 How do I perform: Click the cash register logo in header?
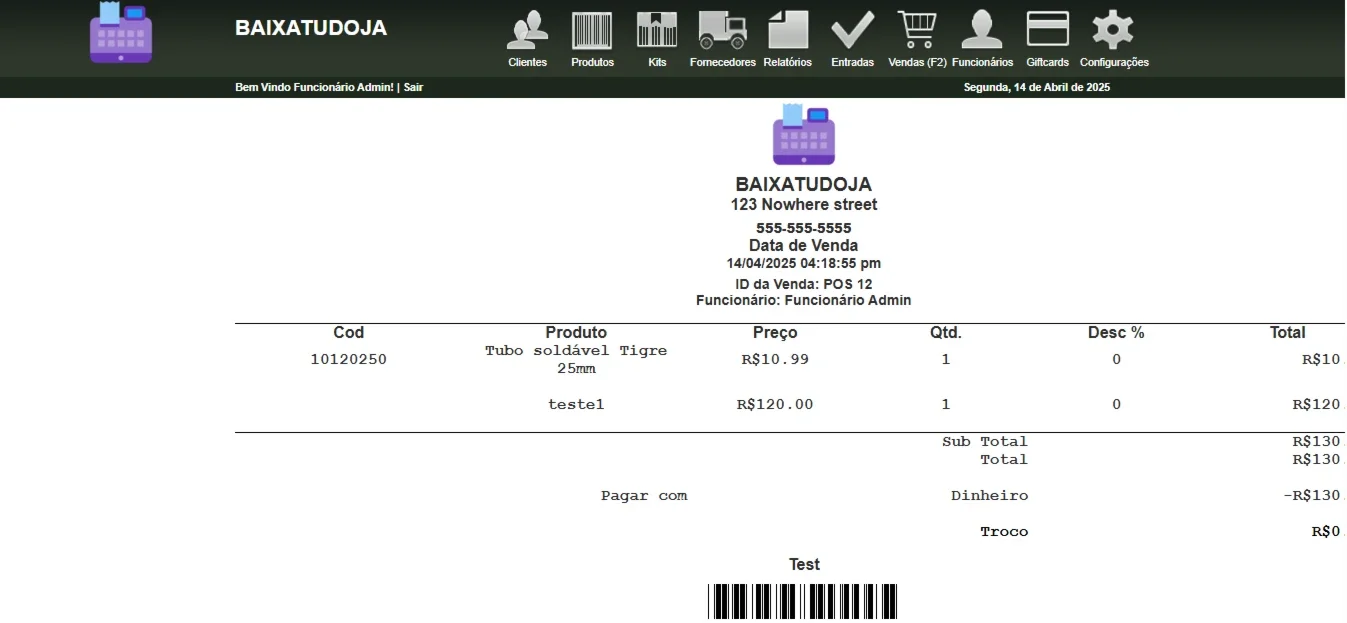121,32
